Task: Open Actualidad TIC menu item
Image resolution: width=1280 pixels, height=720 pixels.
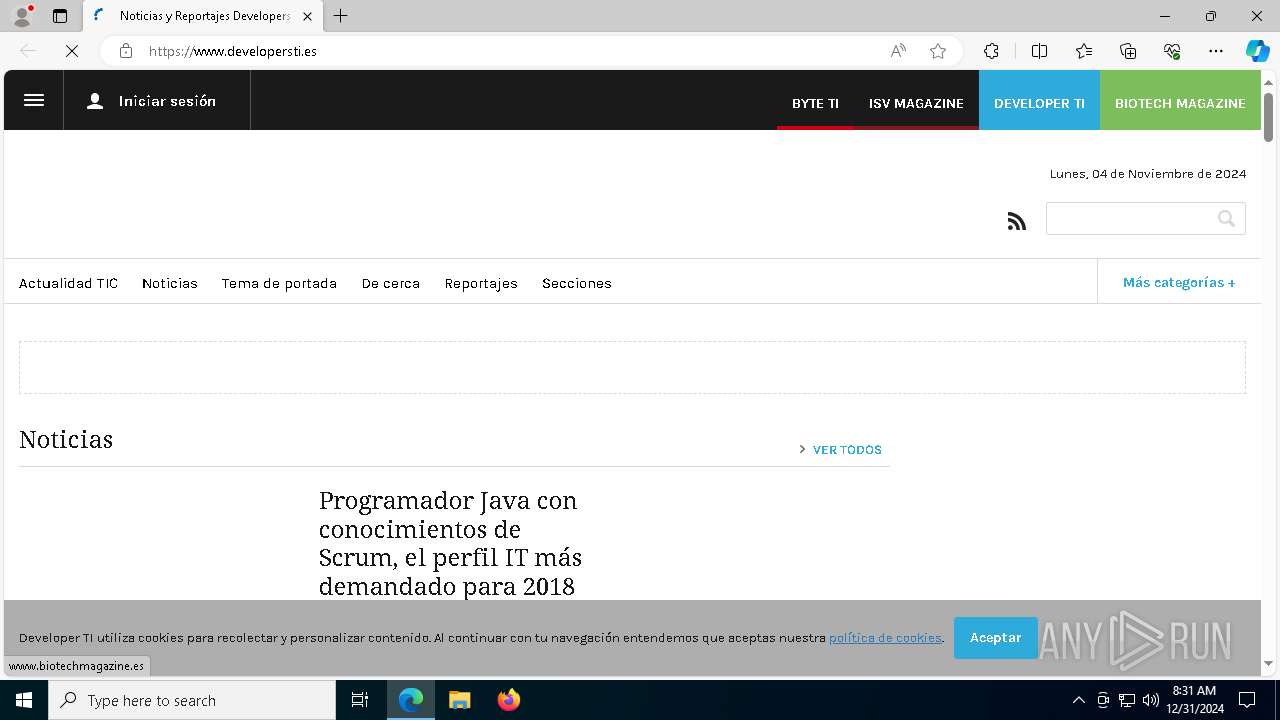Action: point(68,283)
